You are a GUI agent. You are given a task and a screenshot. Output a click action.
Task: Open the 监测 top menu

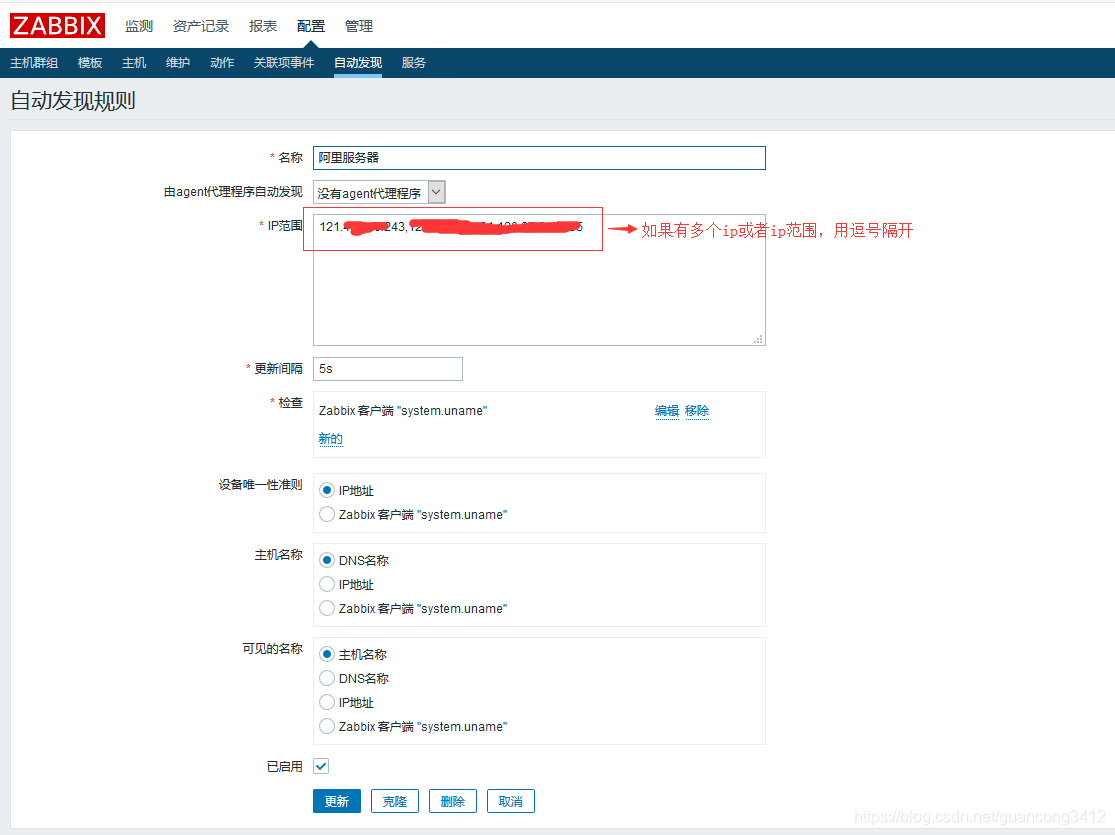[x=139, y=26]
